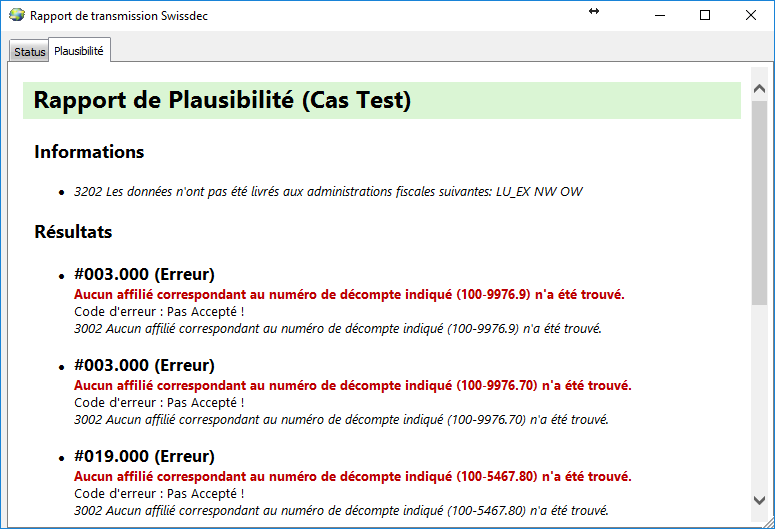Click red error text mentioning 100-5467.80

click(x=352, y=476)
